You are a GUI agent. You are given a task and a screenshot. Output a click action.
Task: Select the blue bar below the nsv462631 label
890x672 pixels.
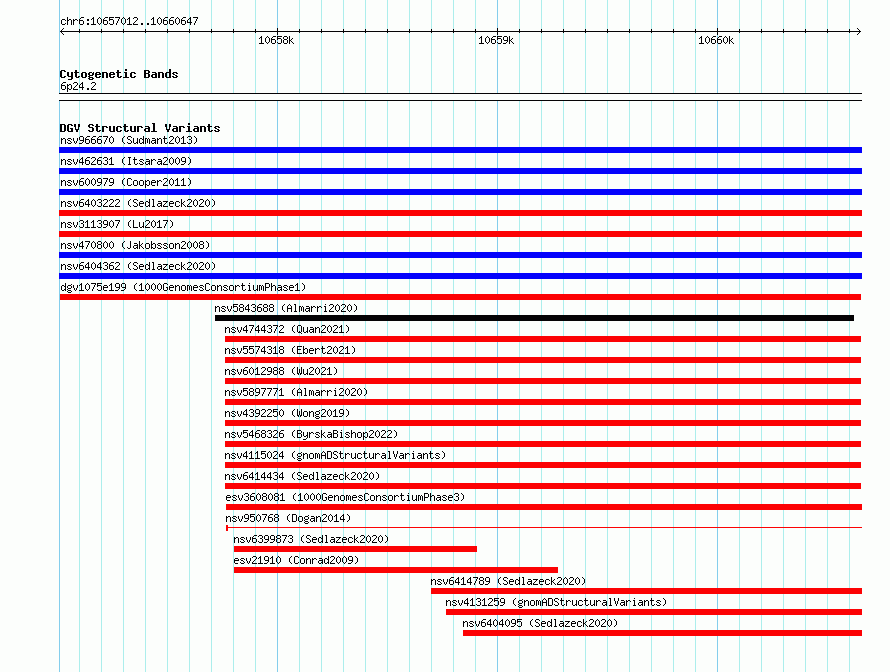pyautogui.click(x=460, y=171)
